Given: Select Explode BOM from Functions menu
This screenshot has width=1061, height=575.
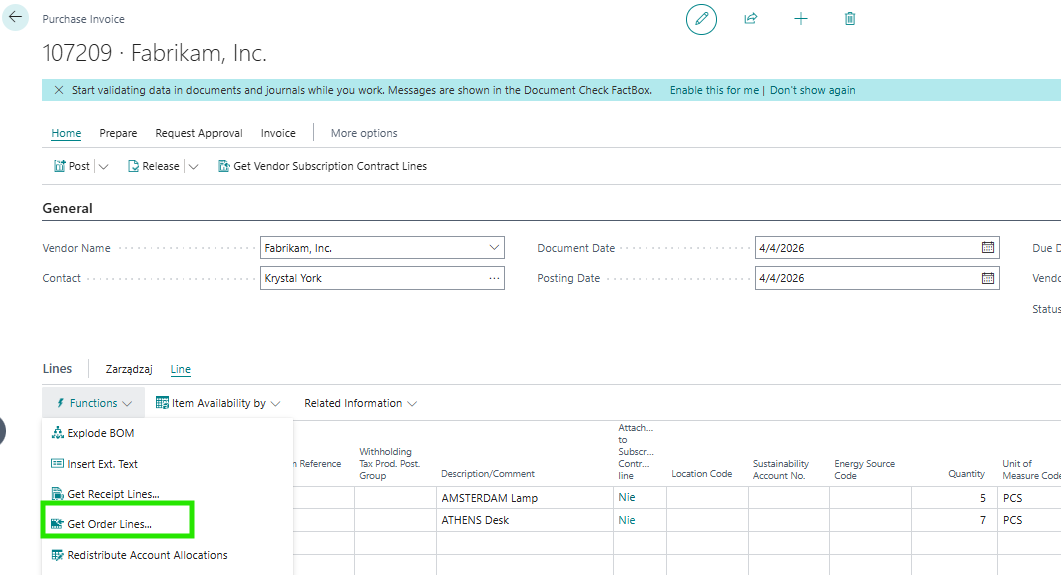Looking at the screenshot, I should (x=100, y=433).
